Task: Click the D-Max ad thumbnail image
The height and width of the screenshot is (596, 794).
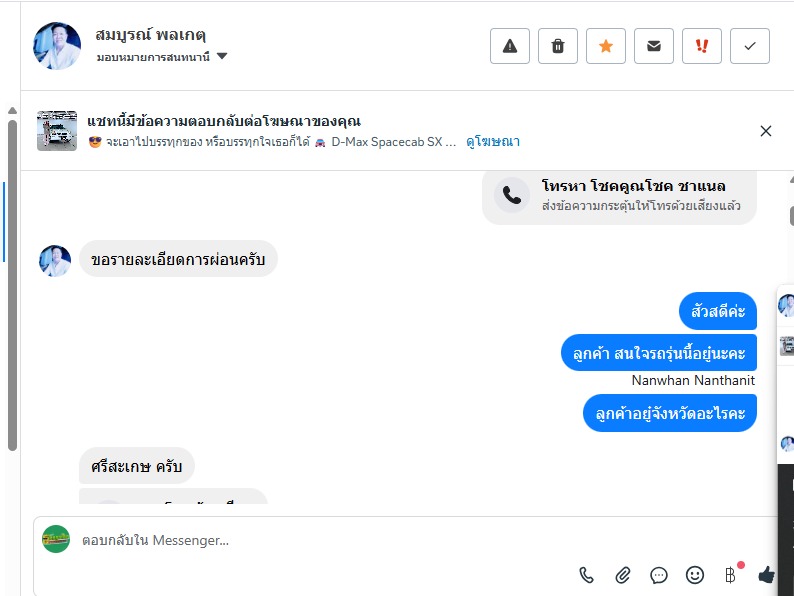Action: (57, 131)
